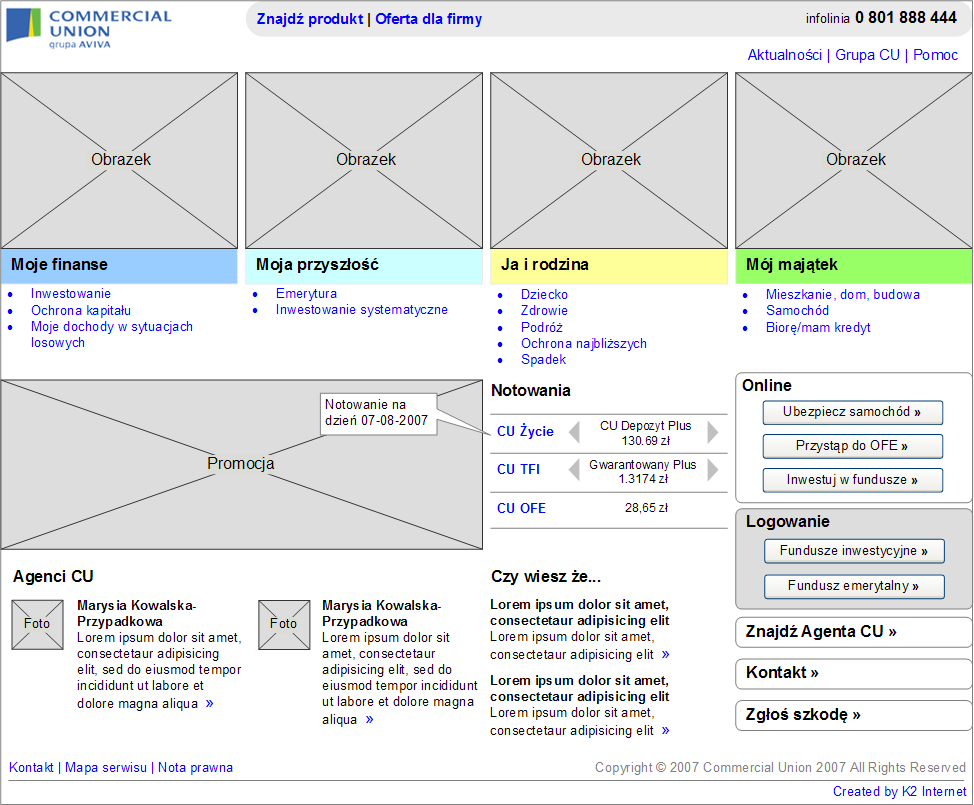Select CU TFI quotes
The height and width of the screenshot is (805, 974).
click(518, 470)
